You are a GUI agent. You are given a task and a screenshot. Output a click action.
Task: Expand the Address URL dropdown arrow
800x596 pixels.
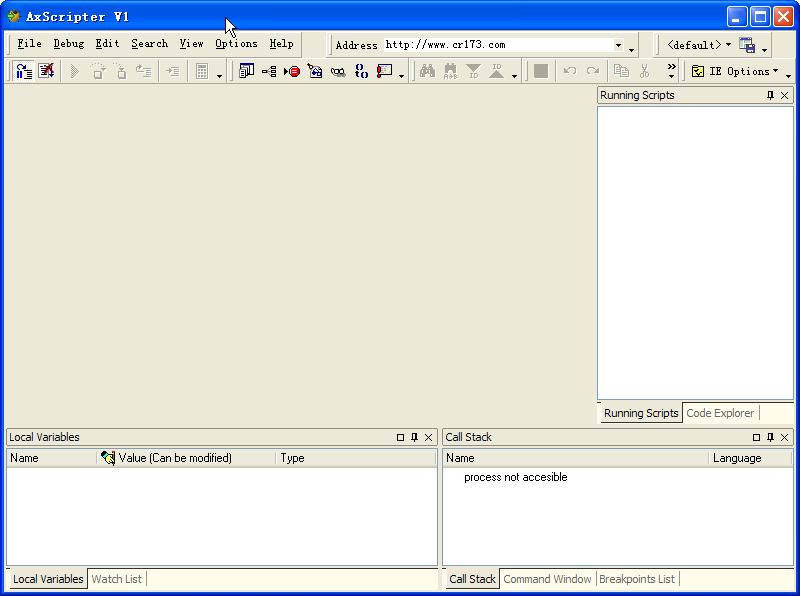tap(618, 46)
